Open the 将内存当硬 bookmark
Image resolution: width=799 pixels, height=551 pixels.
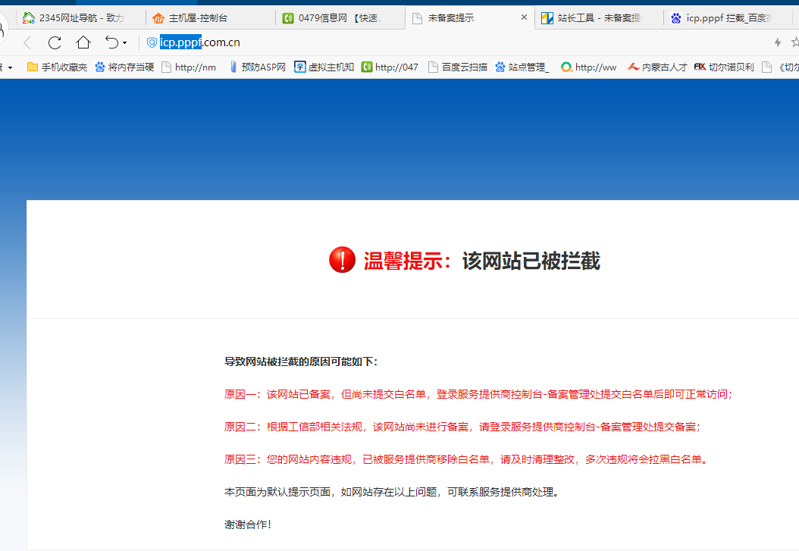[124, 67]
